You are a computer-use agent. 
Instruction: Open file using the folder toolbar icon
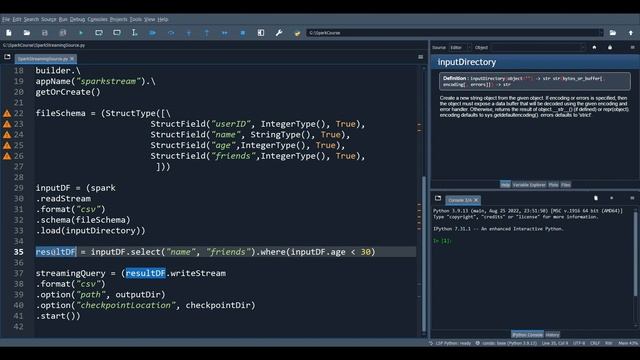27,33
